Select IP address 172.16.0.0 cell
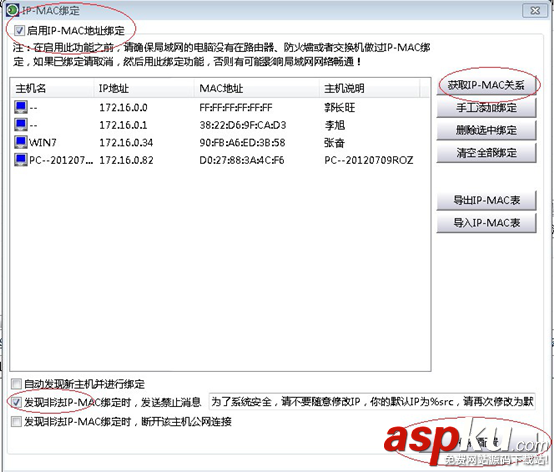 (123, 107)
